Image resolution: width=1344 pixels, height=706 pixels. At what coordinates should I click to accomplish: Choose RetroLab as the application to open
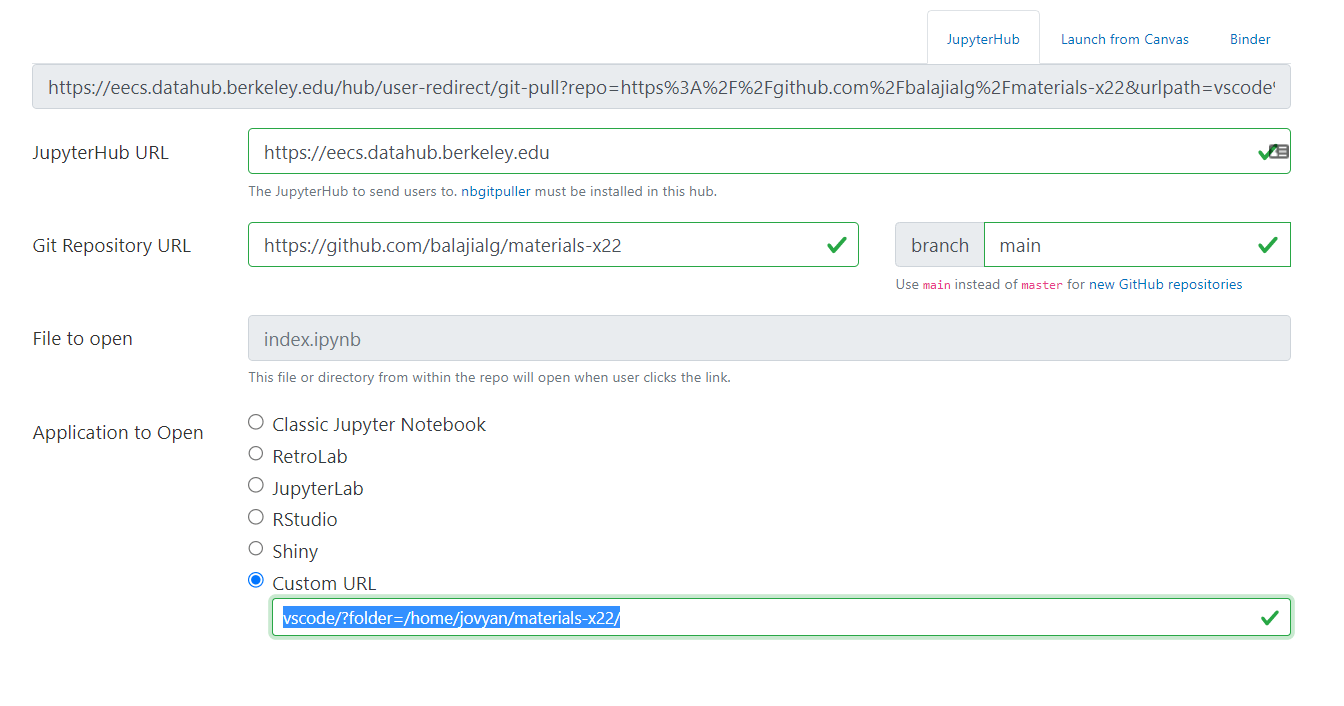coord(256,454)
